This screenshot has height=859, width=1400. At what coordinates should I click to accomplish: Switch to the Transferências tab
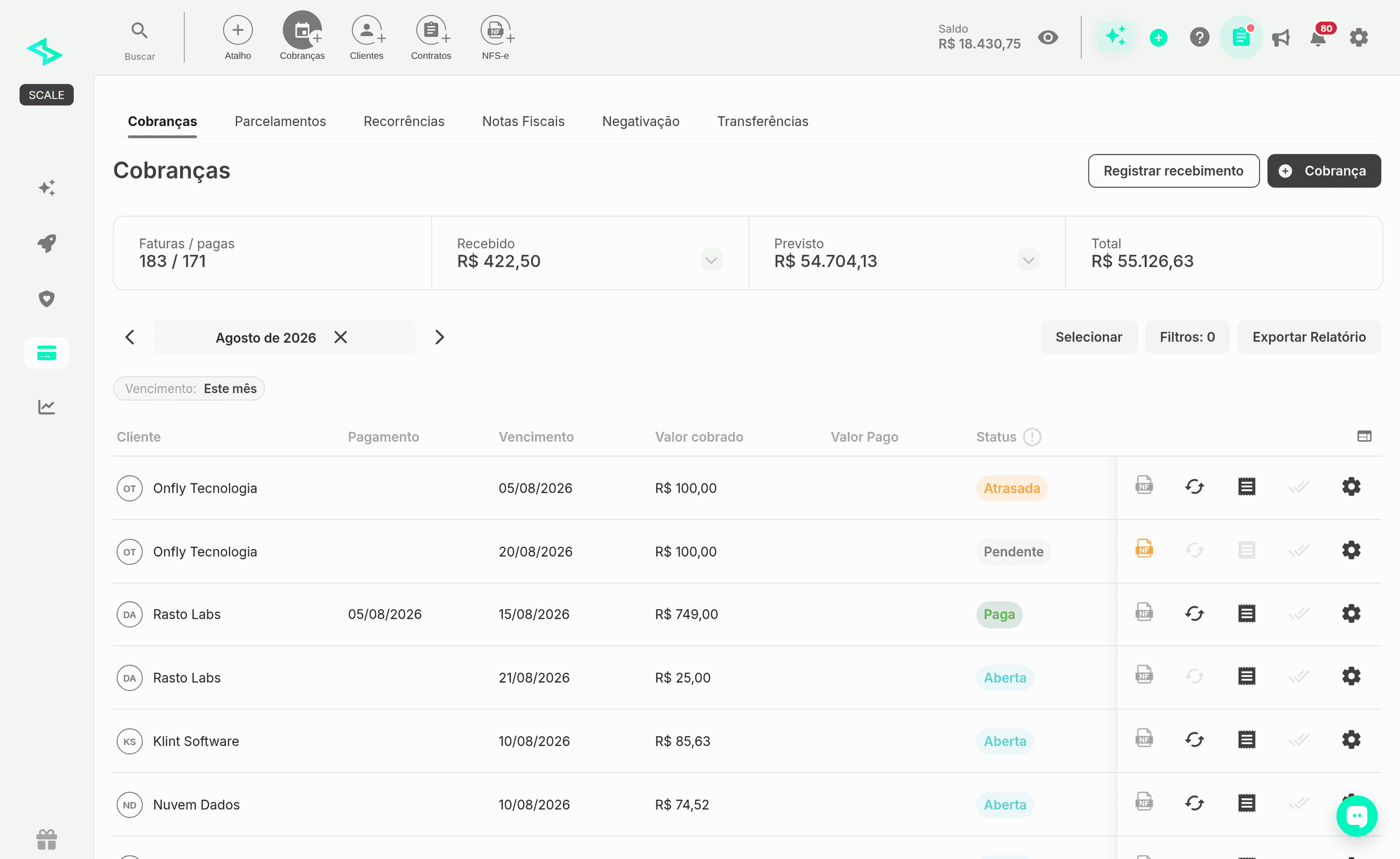tap(763, 121)
